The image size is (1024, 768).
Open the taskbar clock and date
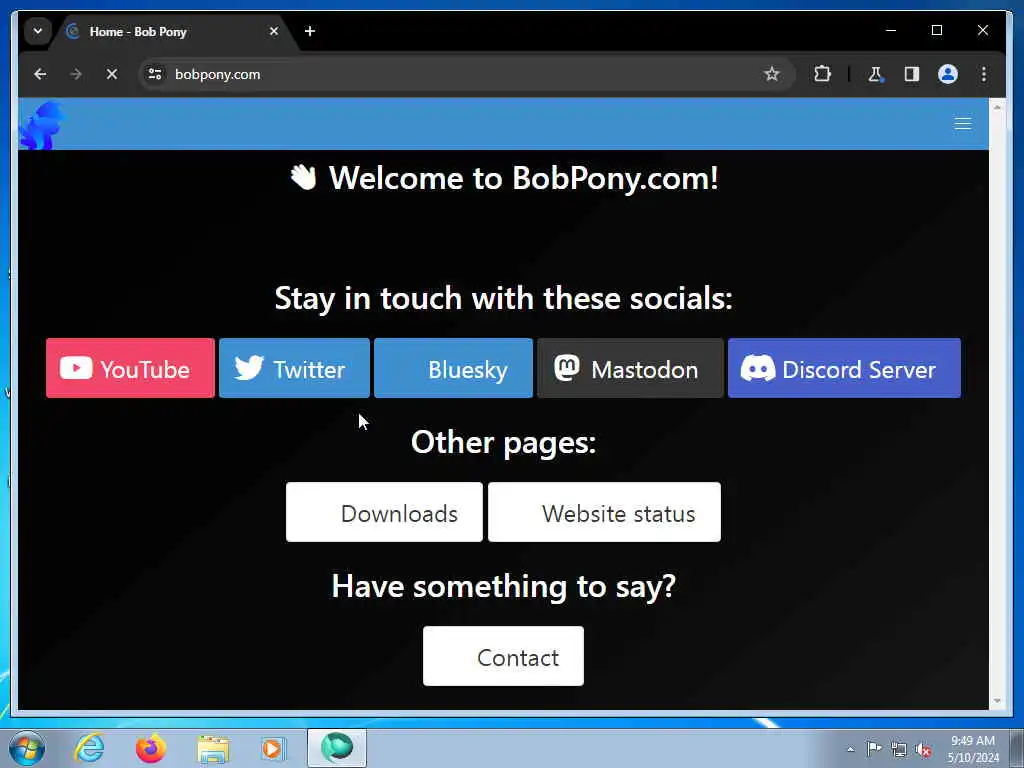coord(972,748)
